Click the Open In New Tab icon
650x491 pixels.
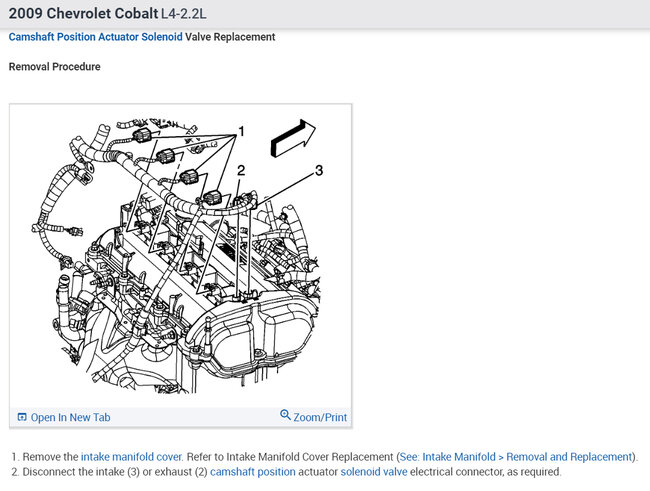coord(22,417)
